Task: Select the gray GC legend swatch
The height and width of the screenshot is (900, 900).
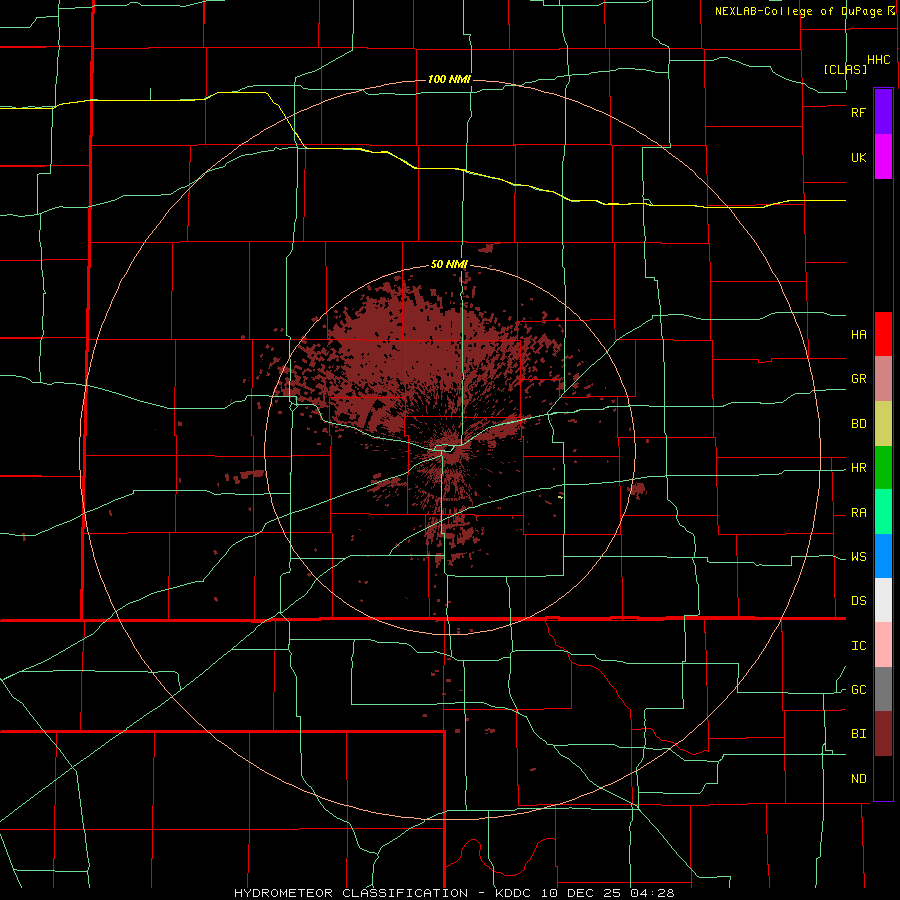Action: click(x=883, y=689)
